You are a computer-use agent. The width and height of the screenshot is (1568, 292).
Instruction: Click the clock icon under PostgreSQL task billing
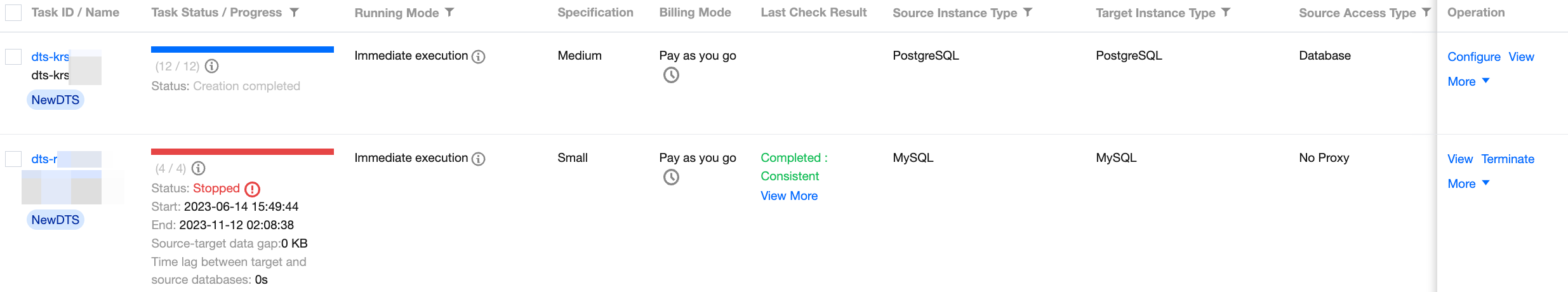[x=671, y=76]
